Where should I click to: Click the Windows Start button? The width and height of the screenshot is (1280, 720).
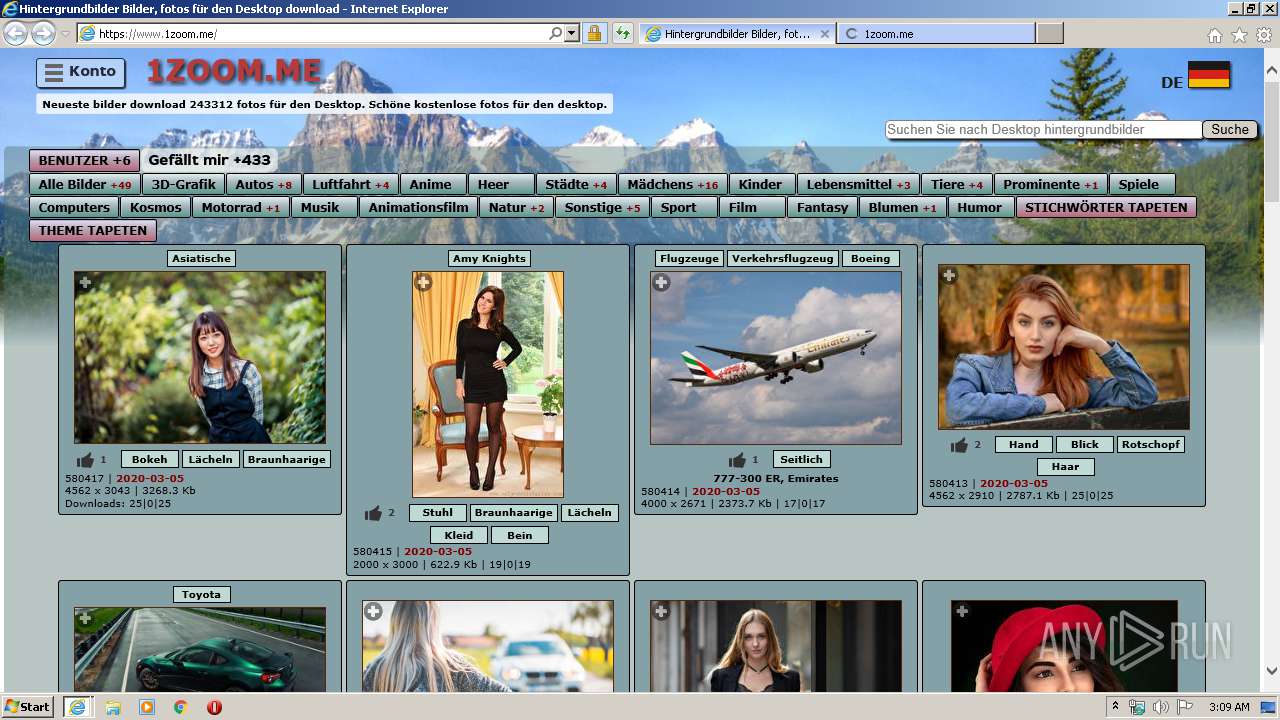27,707
